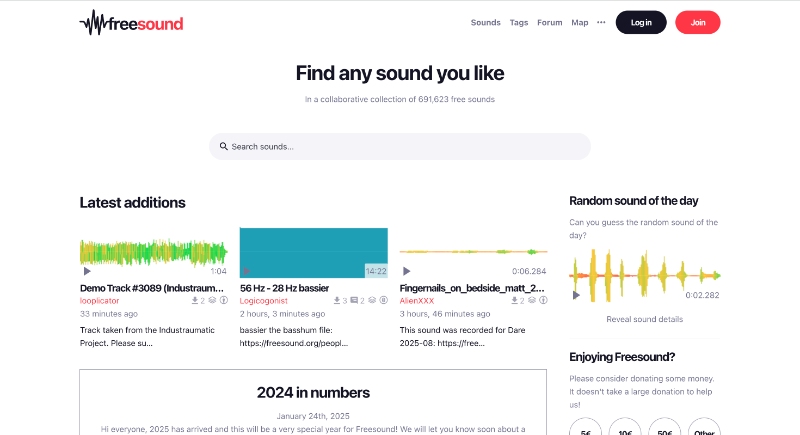Click the teal 56 Hz bassier waveform
The height and width of the screenshot is (435, 800).
(313, 252)
